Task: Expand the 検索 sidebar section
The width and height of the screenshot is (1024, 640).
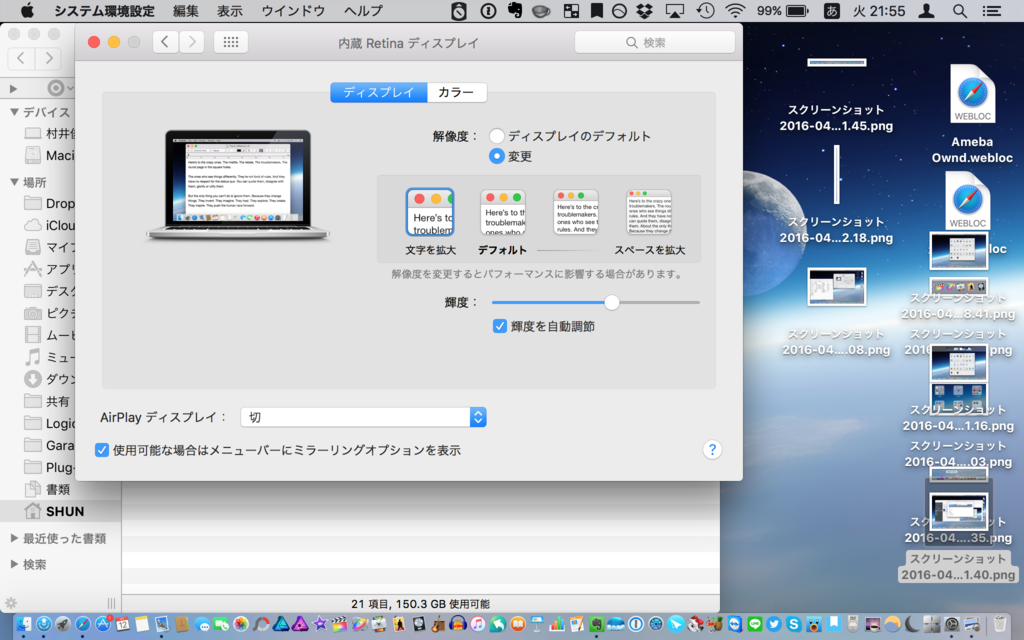Action: tap(14, 564)
